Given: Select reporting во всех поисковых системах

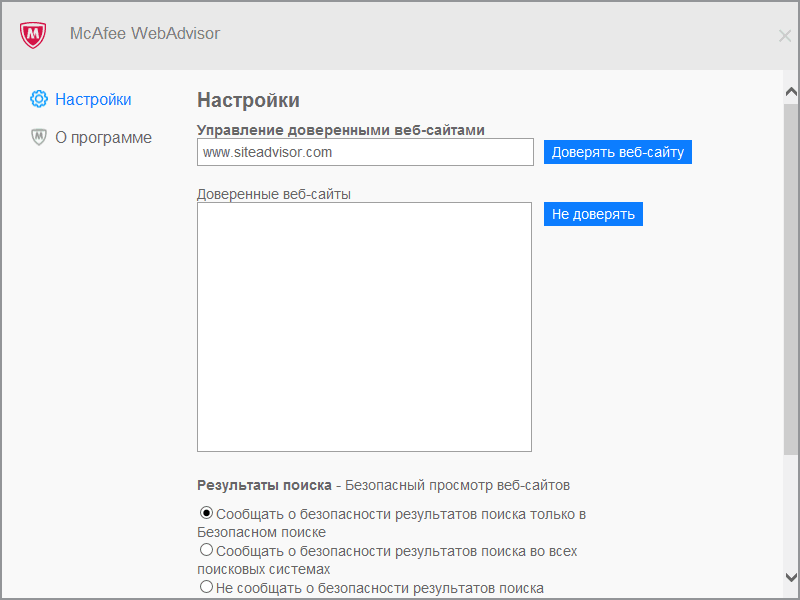Looking at the screenshot, I should [206, 549].
